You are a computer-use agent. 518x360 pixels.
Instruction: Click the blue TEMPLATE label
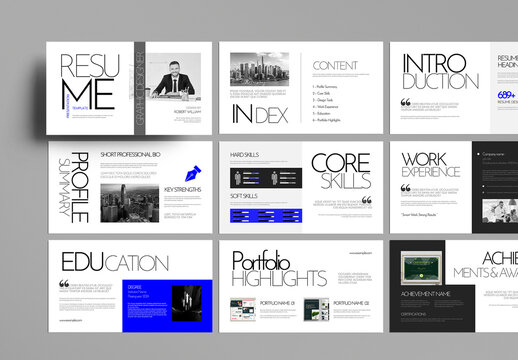pyautogui.click(x=80, y=108)
